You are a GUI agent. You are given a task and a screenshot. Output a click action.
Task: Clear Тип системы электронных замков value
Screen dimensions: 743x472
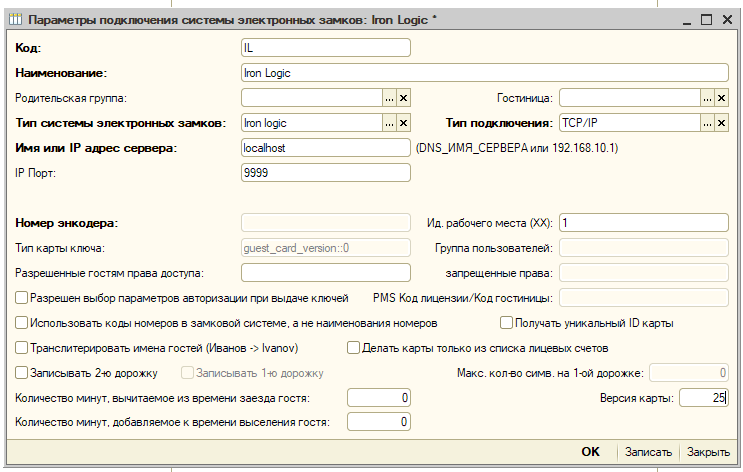(x=403, y=123)
